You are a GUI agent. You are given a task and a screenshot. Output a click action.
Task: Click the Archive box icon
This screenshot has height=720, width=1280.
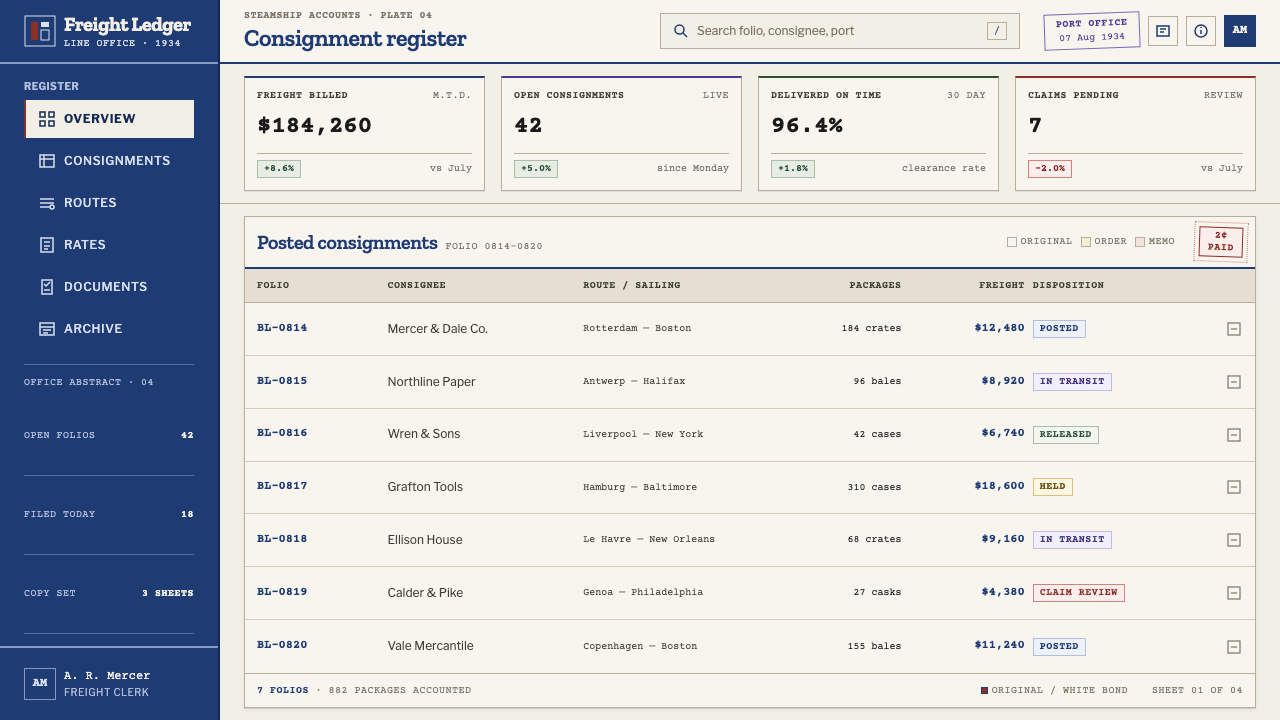click(47, 329)
